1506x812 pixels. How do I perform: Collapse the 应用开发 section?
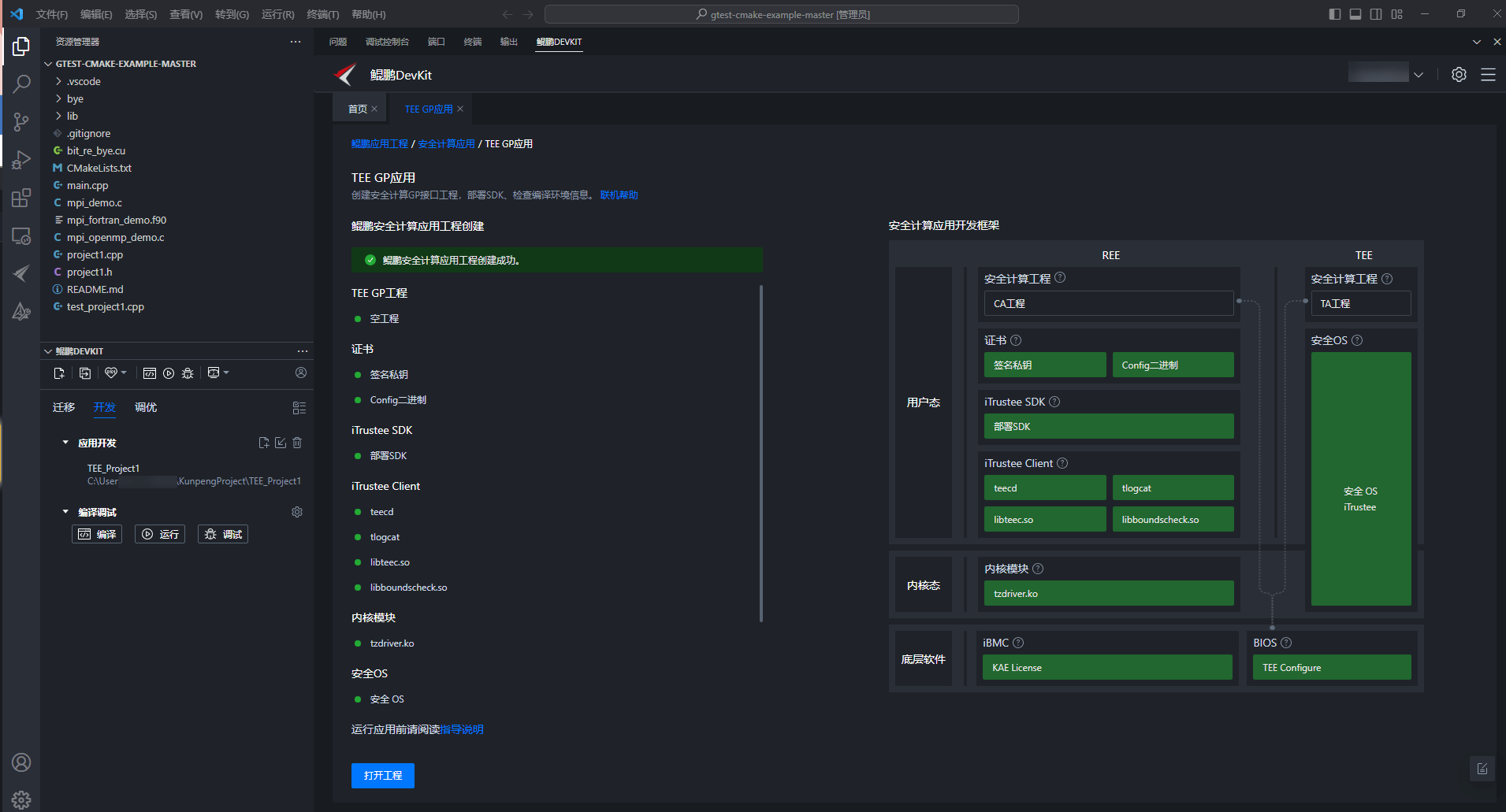65,443
